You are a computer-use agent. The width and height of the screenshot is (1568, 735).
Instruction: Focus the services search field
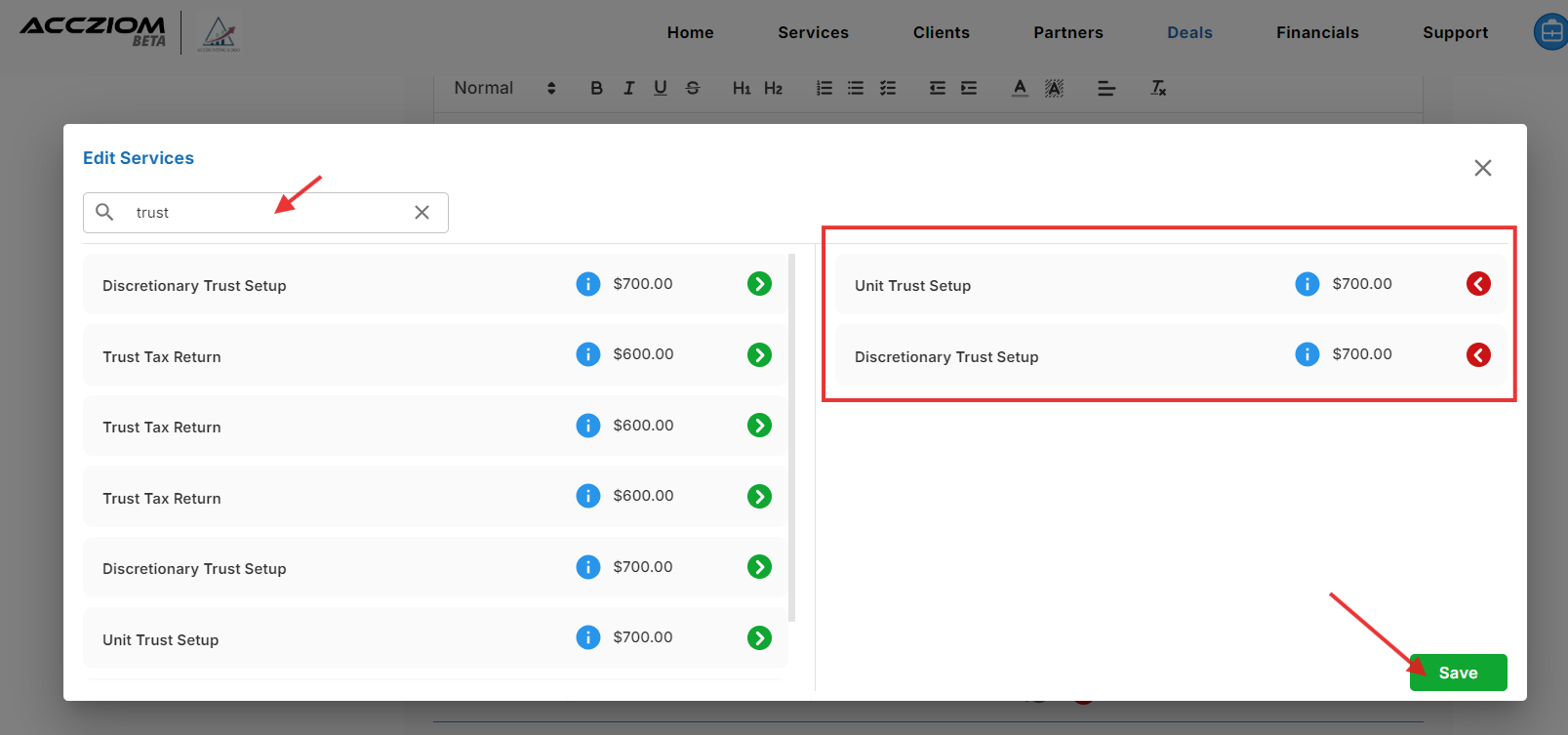265,213
